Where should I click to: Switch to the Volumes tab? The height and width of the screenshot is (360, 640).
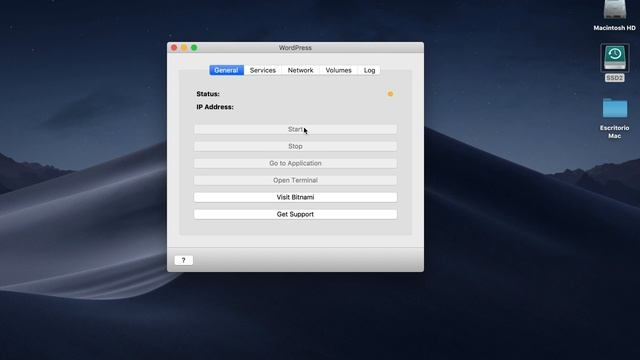(338, 70)
